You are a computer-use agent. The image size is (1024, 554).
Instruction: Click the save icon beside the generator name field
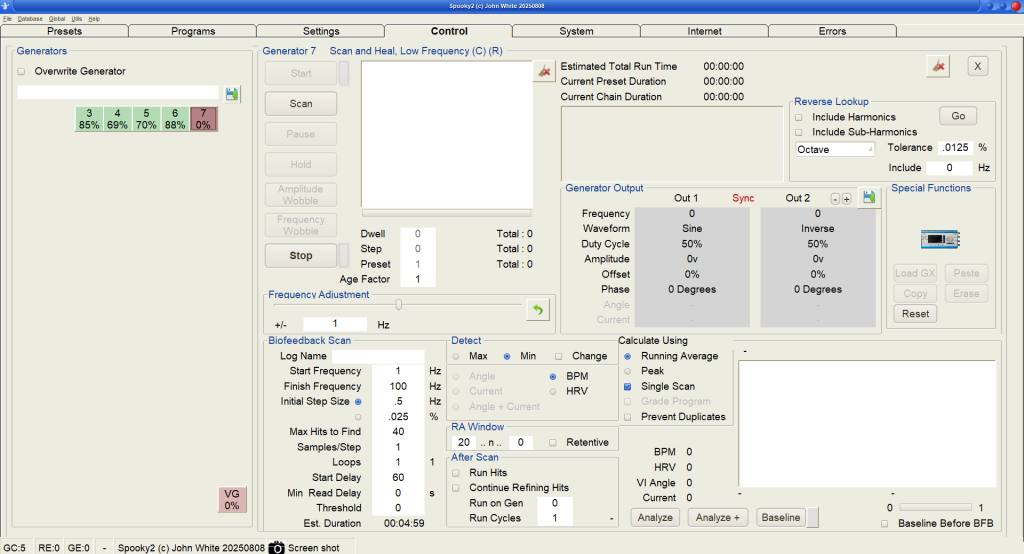pyautogui.click(x=232, y=93)
